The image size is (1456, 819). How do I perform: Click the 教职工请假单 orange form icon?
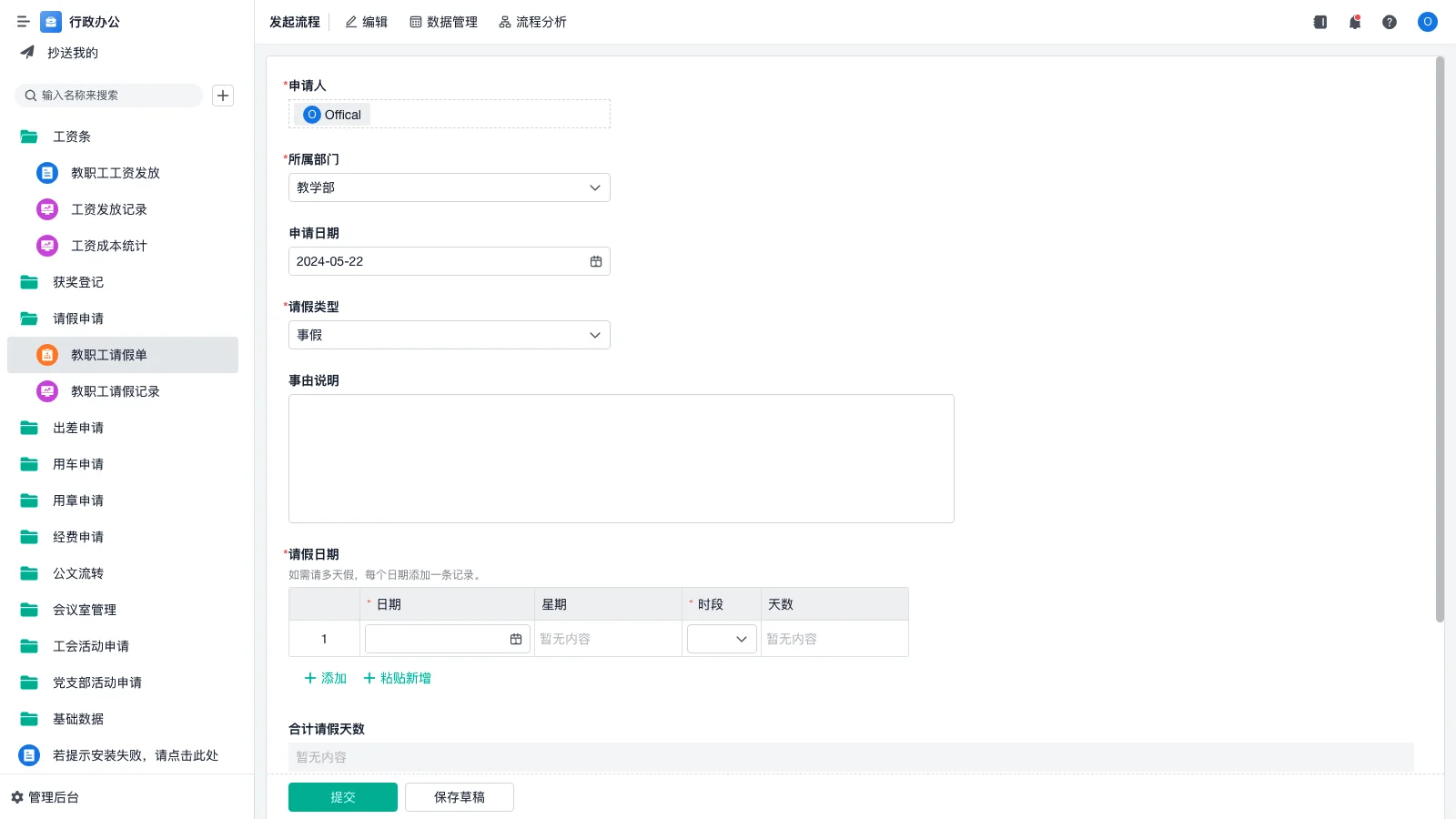click(x=46, y=355)
